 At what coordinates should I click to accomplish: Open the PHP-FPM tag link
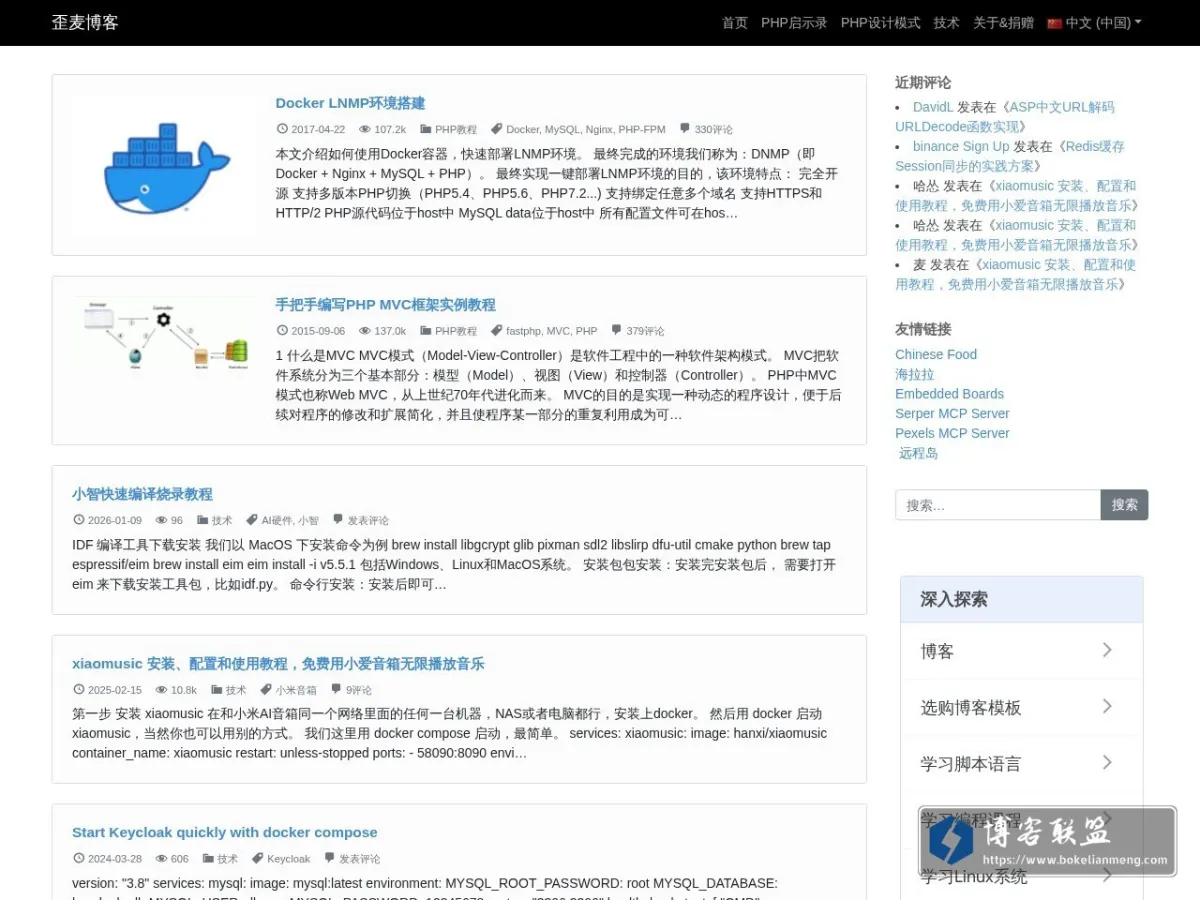point(642,129)
